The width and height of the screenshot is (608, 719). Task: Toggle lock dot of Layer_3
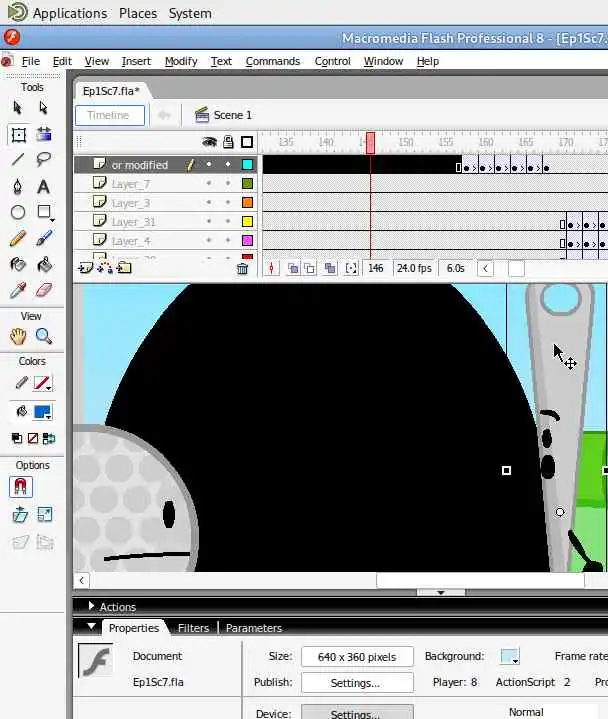228,202
